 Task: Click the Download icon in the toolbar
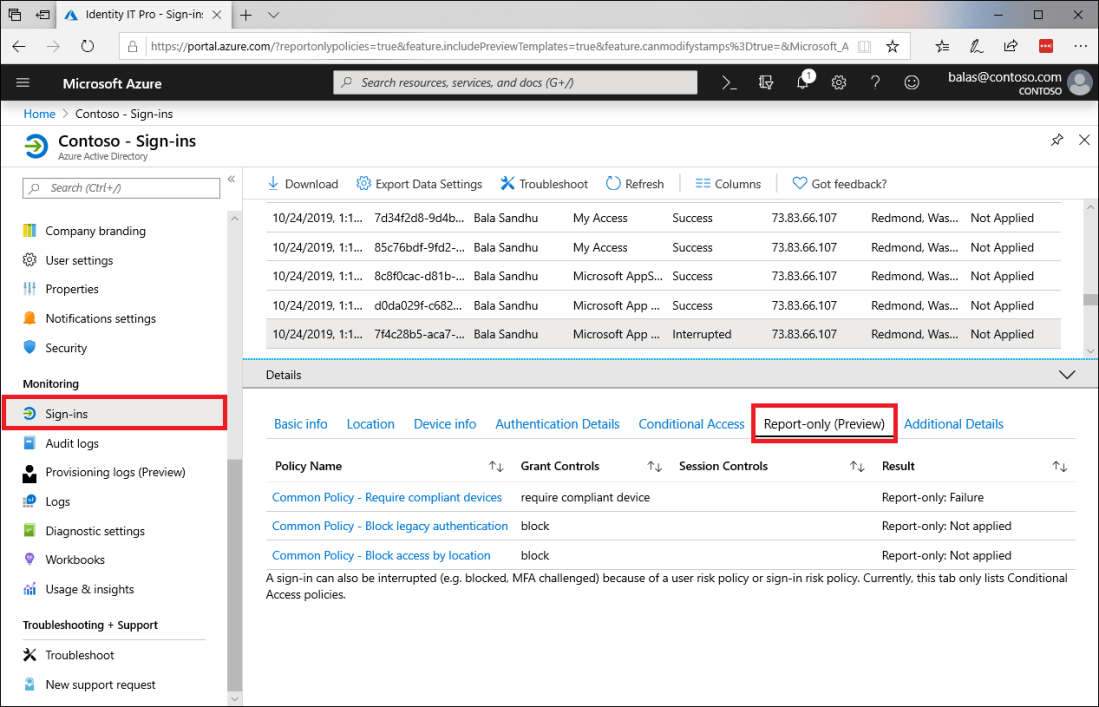pos(272,183)
